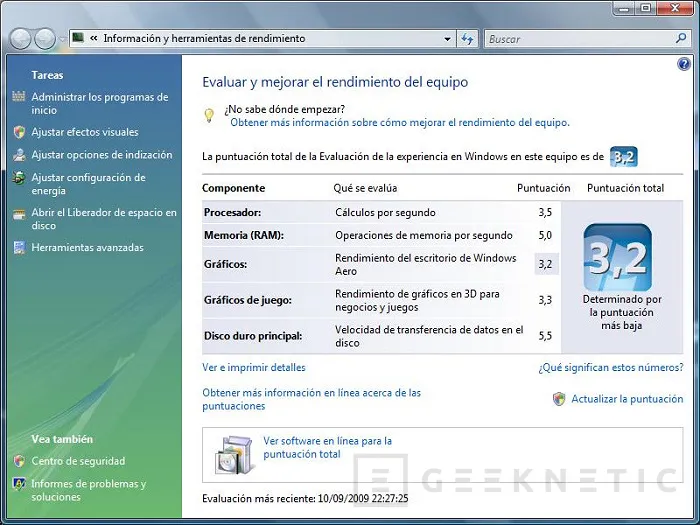Close the window

675,8
